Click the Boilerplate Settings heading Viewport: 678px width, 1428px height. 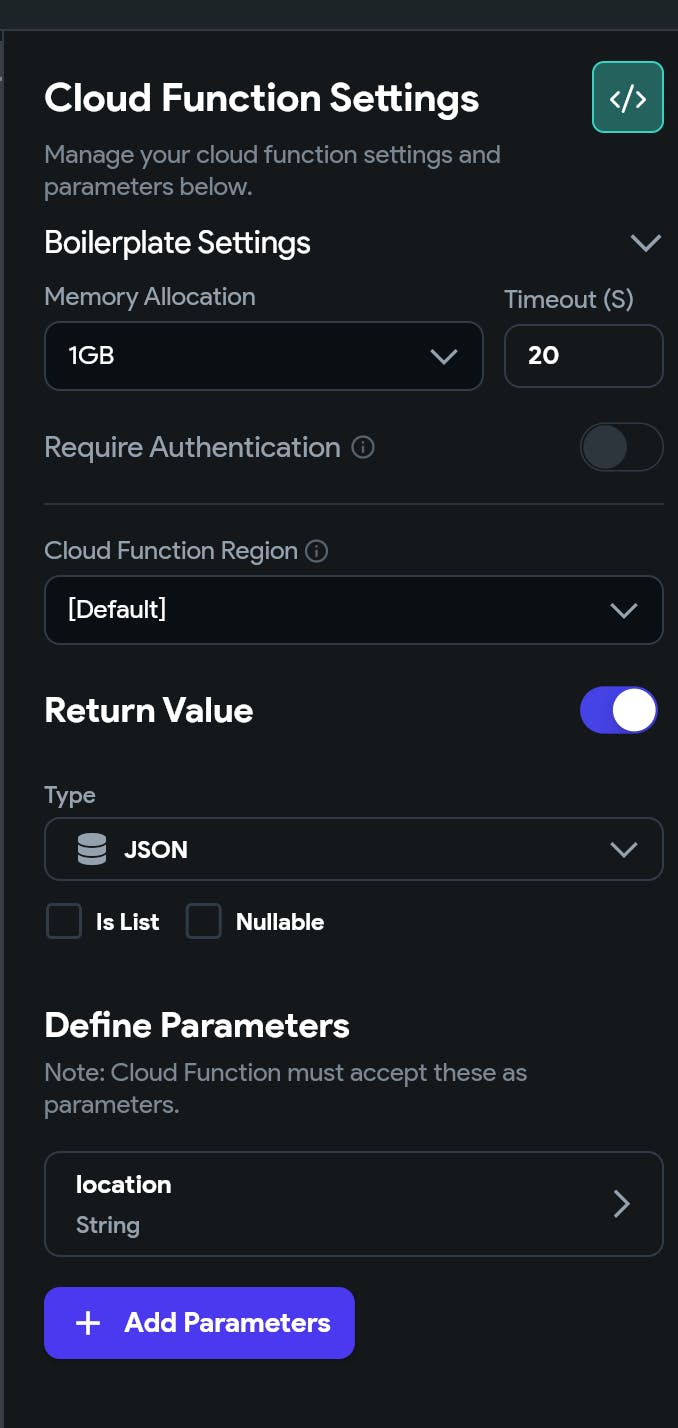point(178,242)
